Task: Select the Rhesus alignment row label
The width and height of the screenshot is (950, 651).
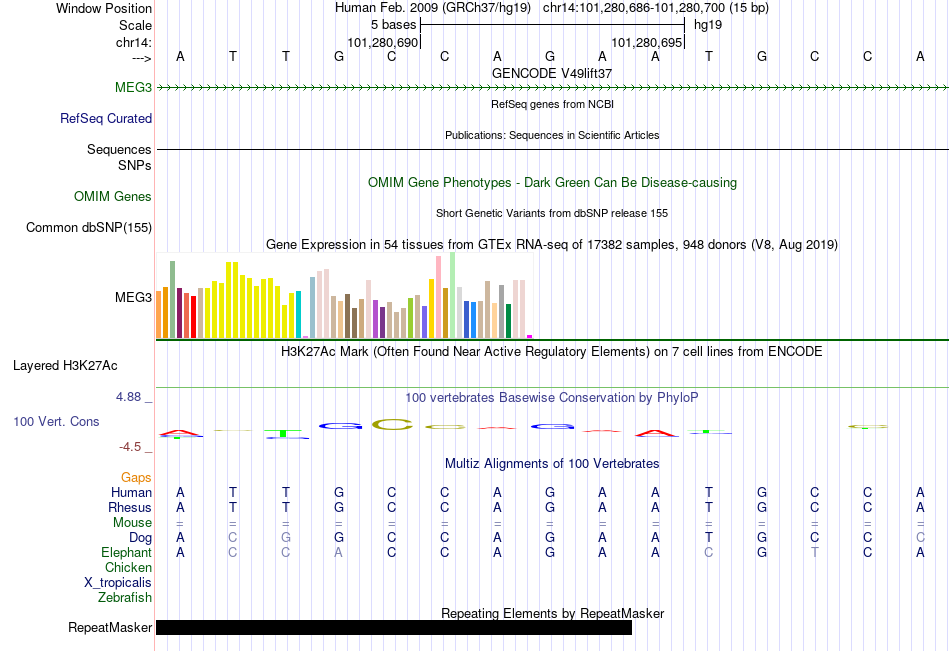Action: point(130,507)
